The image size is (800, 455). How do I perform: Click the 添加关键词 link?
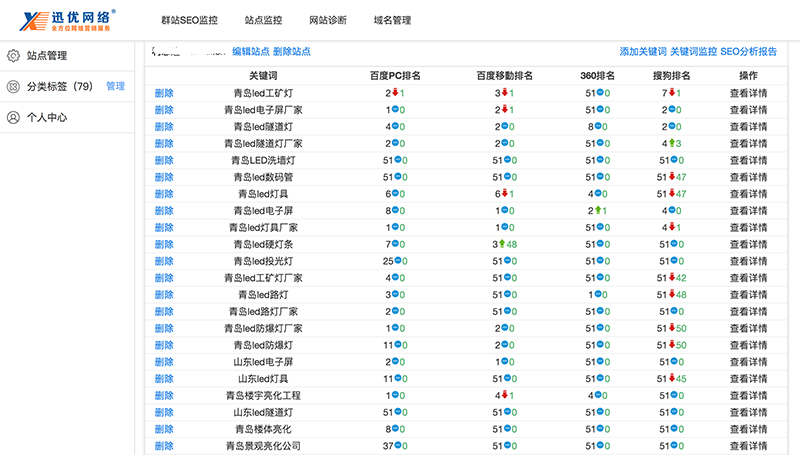[x=642, y=52]
